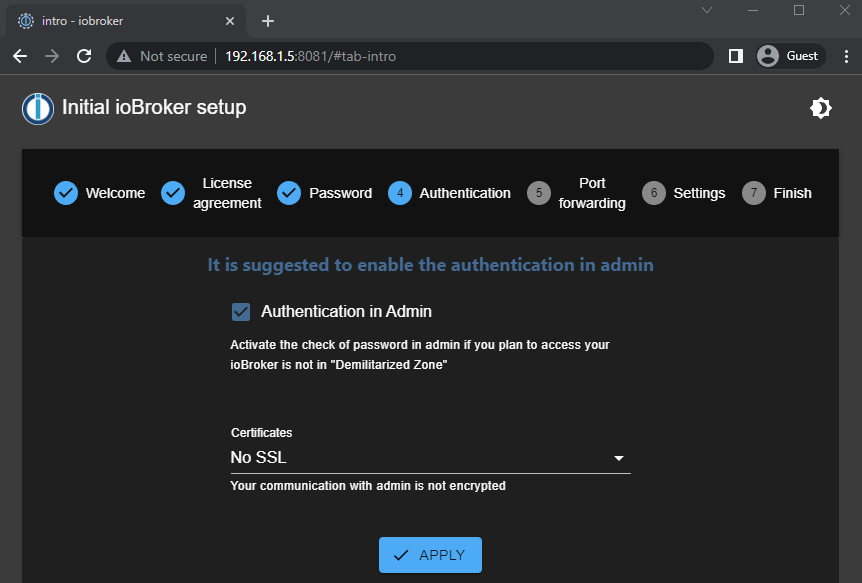This screenshot has height=583, width=862.
Task: Select the intro - iobroker browser tab
Action: 120,21
